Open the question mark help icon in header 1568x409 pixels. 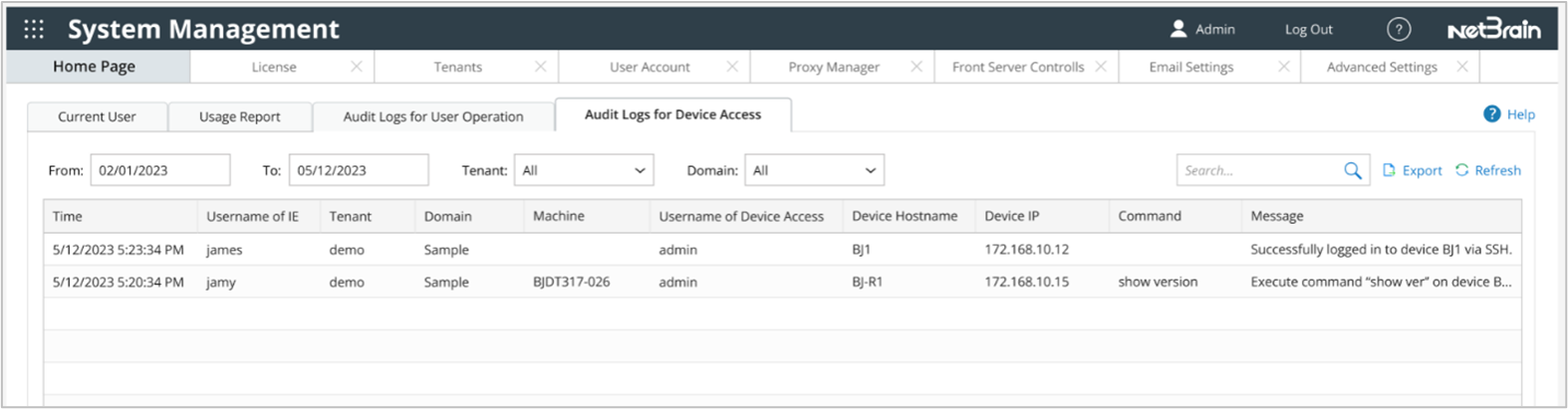click(x=1398, y=29)
